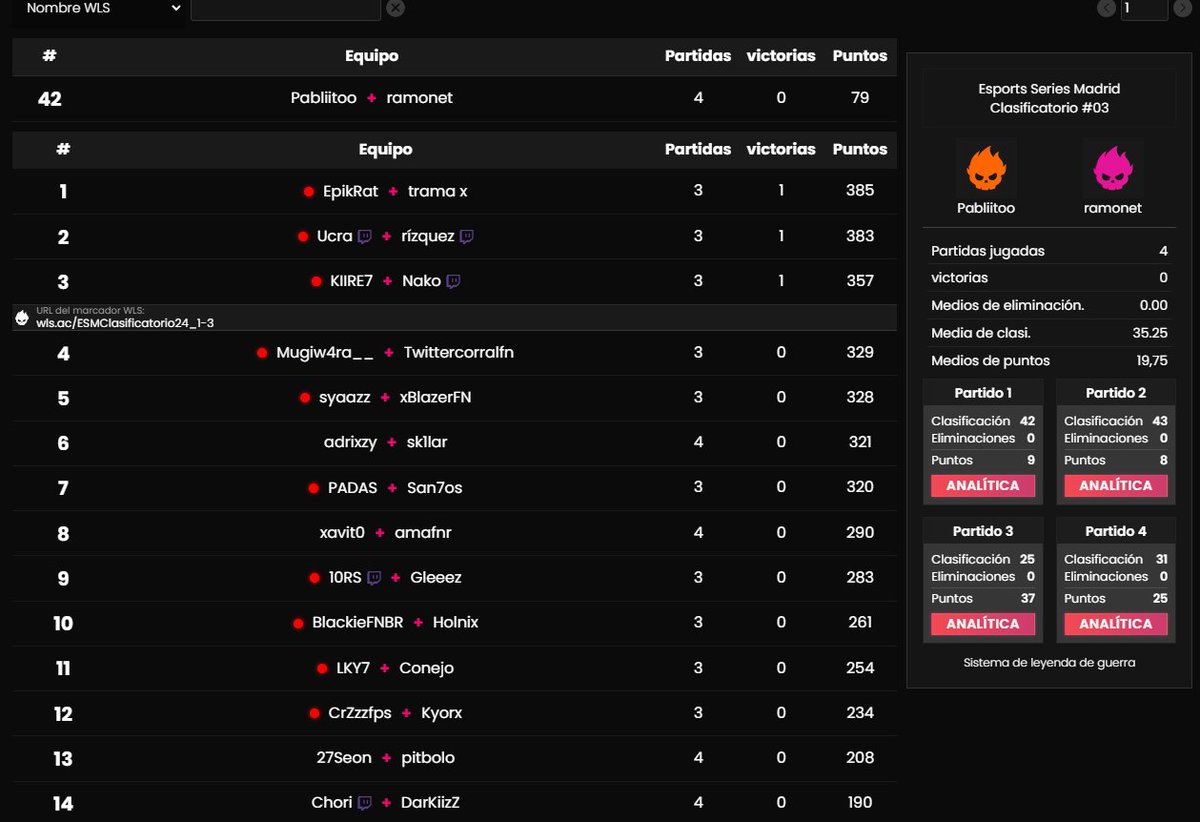This screenshot has width=1200, height=822.
Task: Select player name trama x
Action: point(437,191)
